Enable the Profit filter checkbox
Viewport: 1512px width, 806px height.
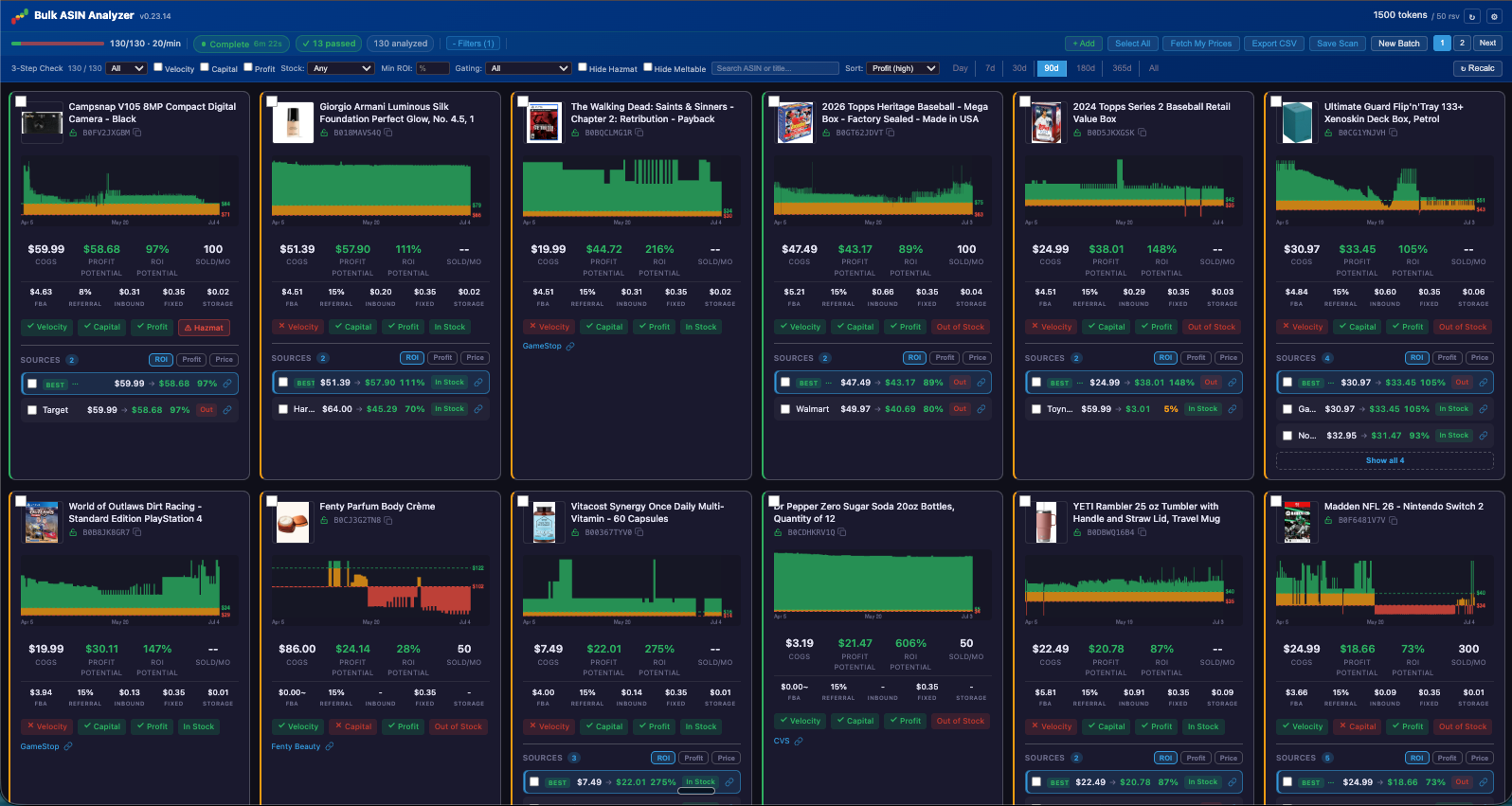pyautogui.click(x=248, y=67)
